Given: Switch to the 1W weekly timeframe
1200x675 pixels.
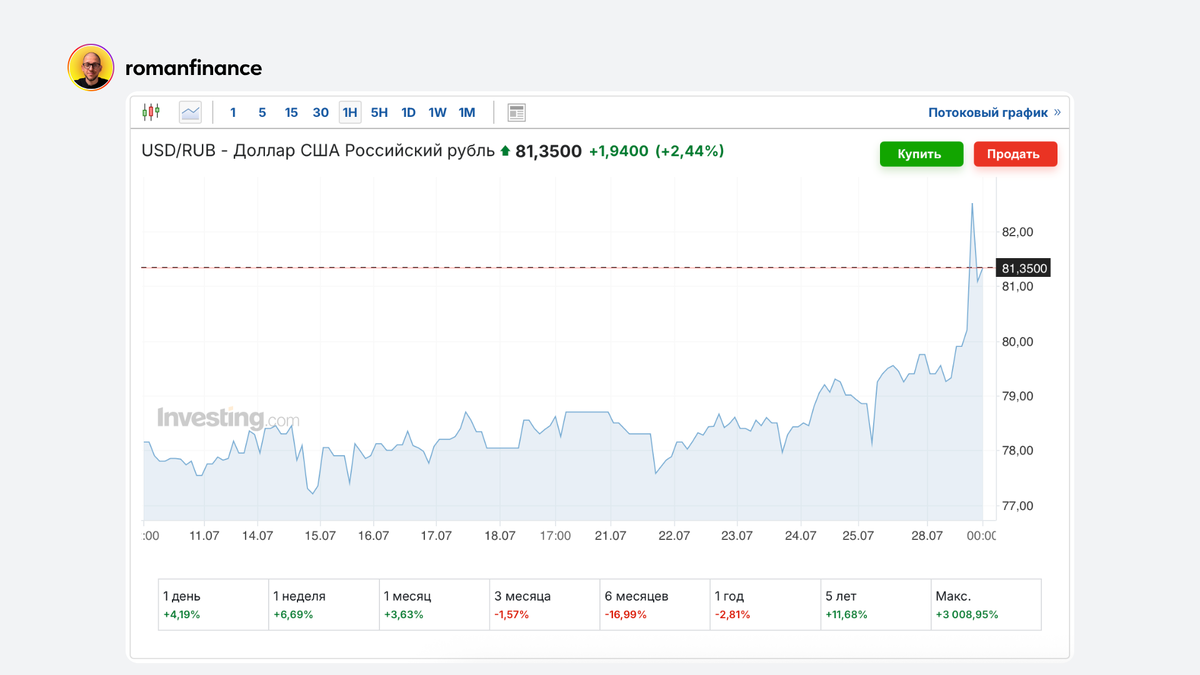Looking at the screenshot, I should (437, 112).
